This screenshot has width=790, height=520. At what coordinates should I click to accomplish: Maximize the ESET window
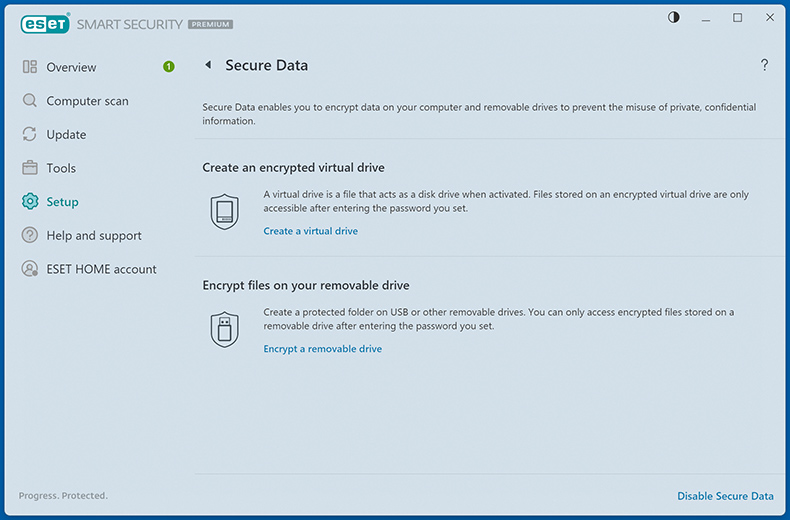(738, 18)
